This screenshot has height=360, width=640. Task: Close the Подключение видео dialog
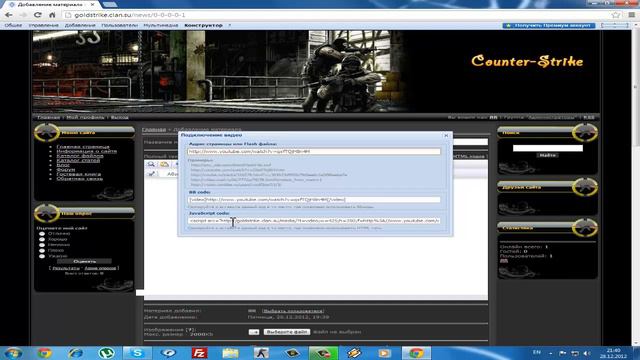446,135
